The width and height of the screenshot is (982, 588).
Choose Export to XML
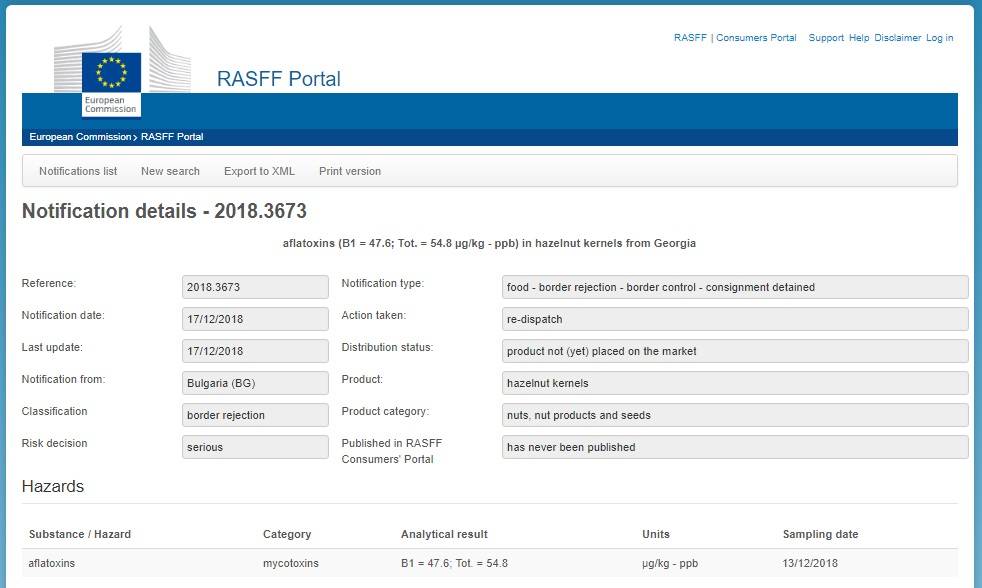coord(259,171)
